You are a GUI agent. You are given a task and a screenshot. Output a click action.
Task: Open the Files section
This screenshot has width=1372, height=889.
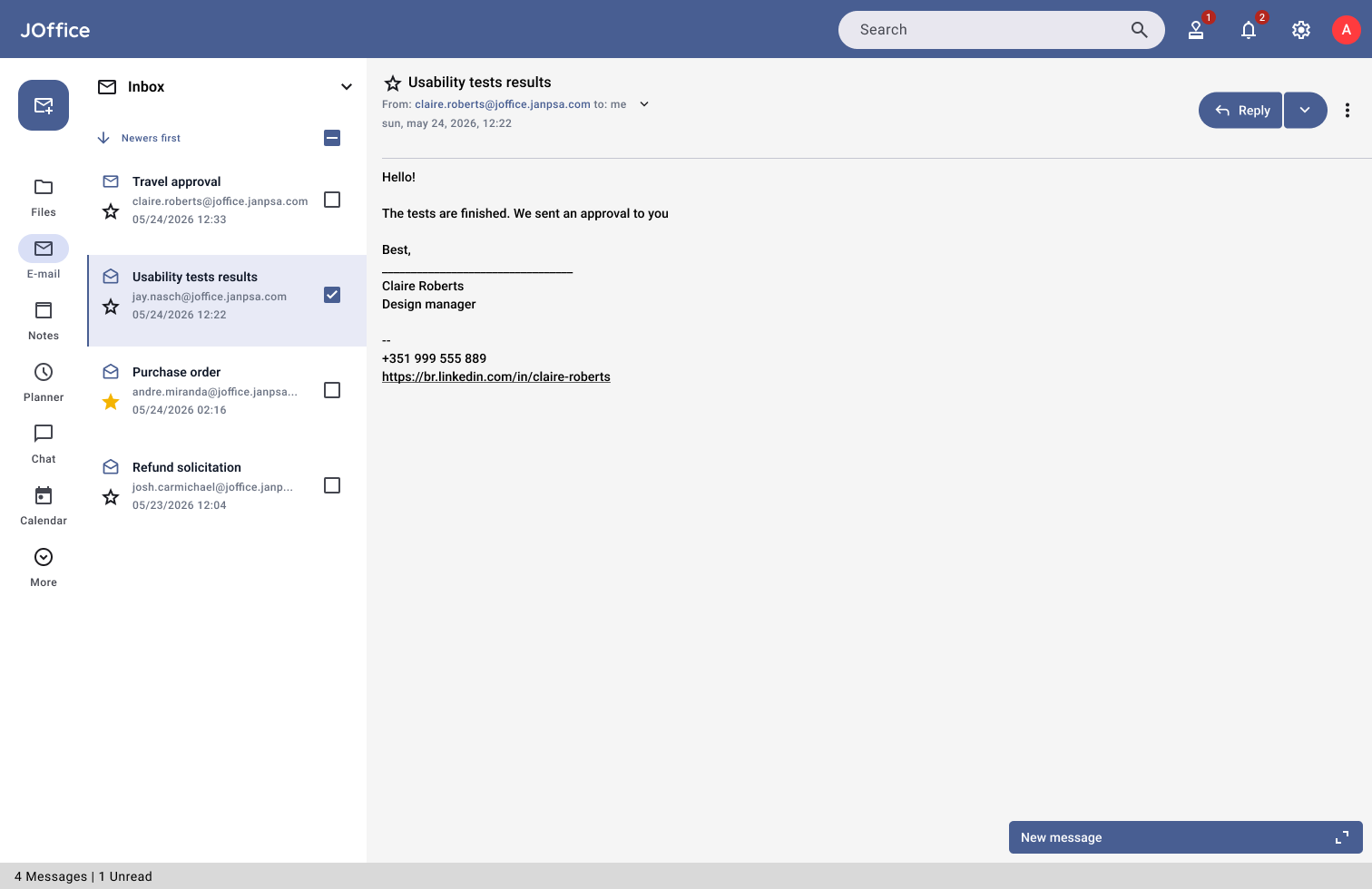pyautogui.click(x=44, y=197)
